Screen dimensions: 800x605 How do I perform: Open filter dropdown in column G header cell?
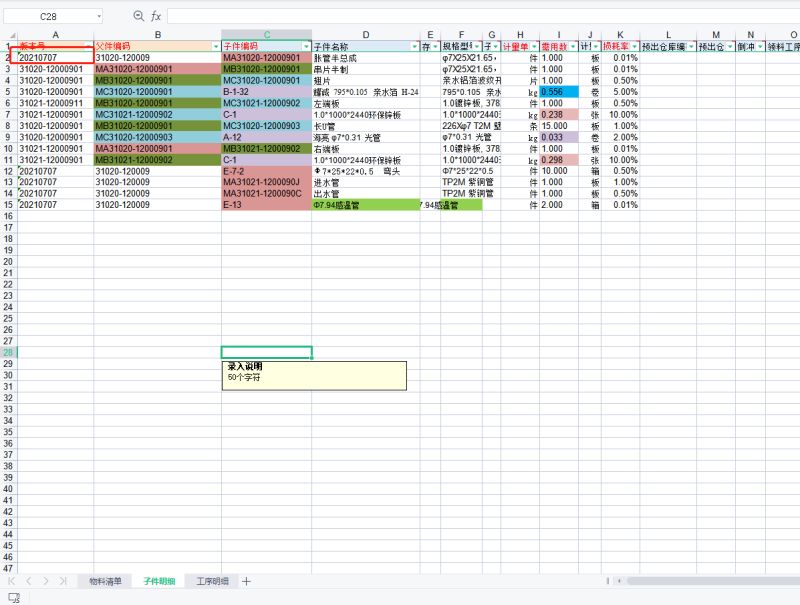point(495,46)
